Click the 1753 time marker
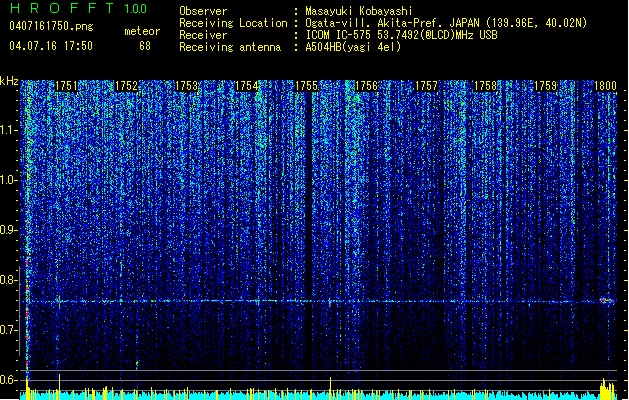Screen dimensions: 629x400 click(187, 86)
